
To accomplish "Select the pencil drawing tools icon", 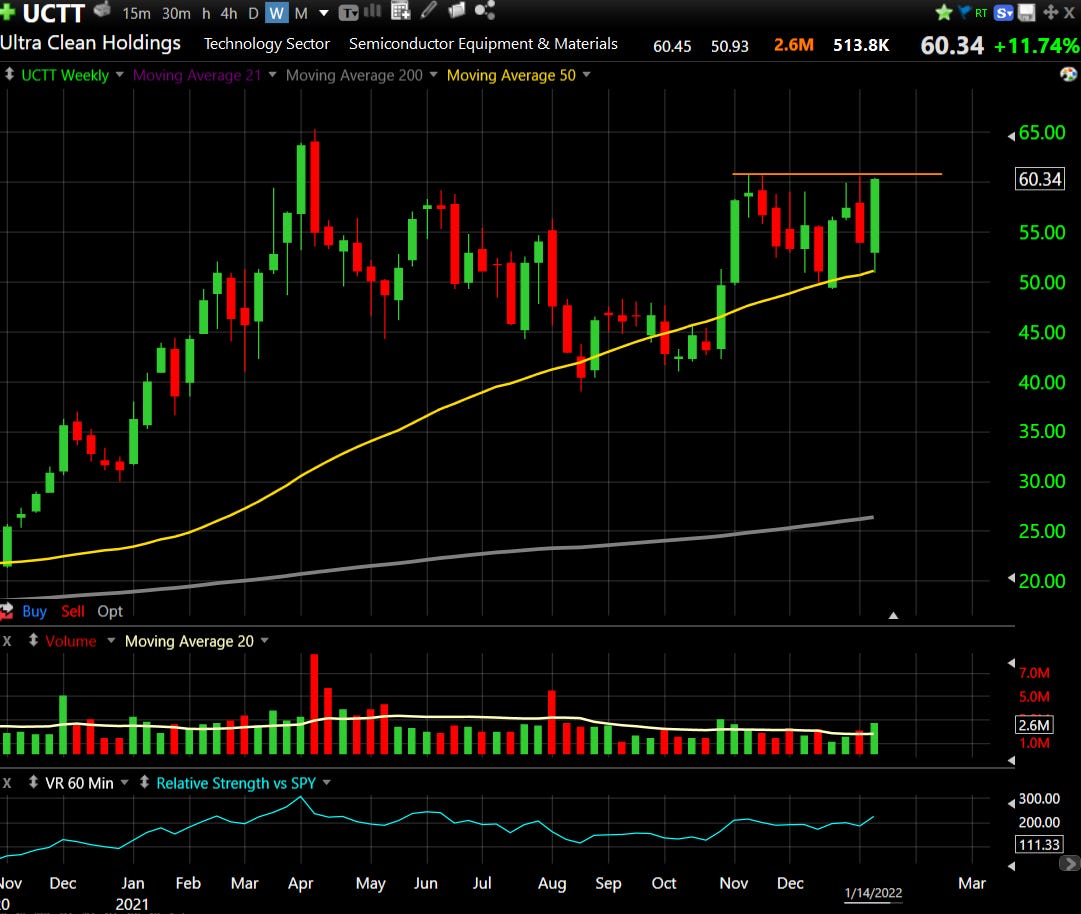I will [x=428, y=10].
